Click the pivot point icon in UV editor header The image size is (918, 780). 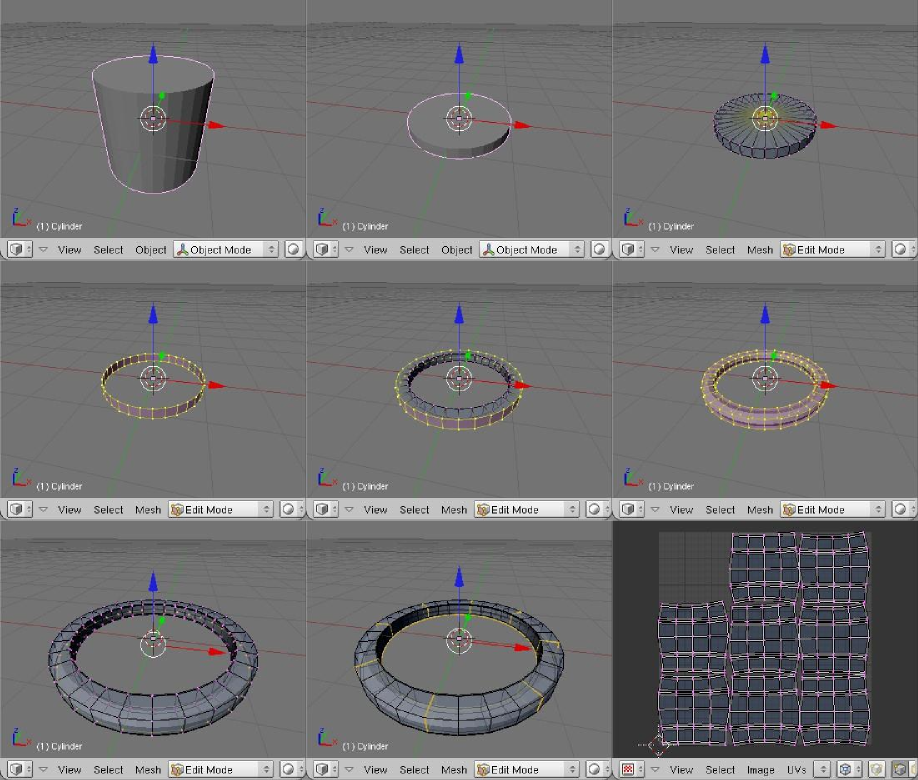848,769
